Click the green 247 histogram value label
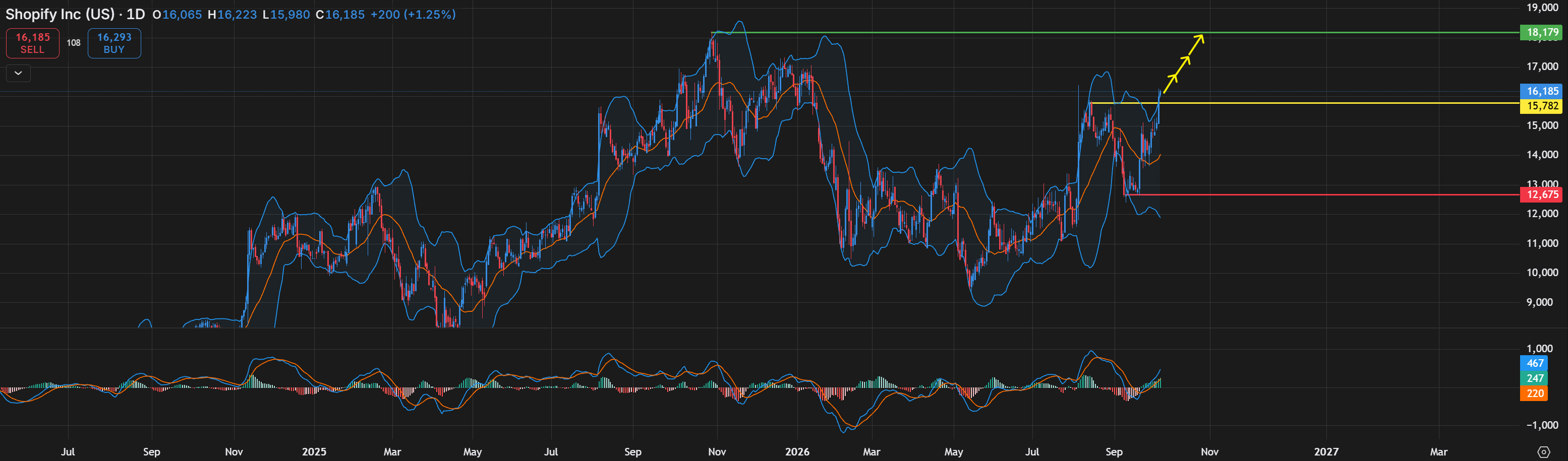The height and width of the screenshot is (461, 1568). [x=1535, y=378]
